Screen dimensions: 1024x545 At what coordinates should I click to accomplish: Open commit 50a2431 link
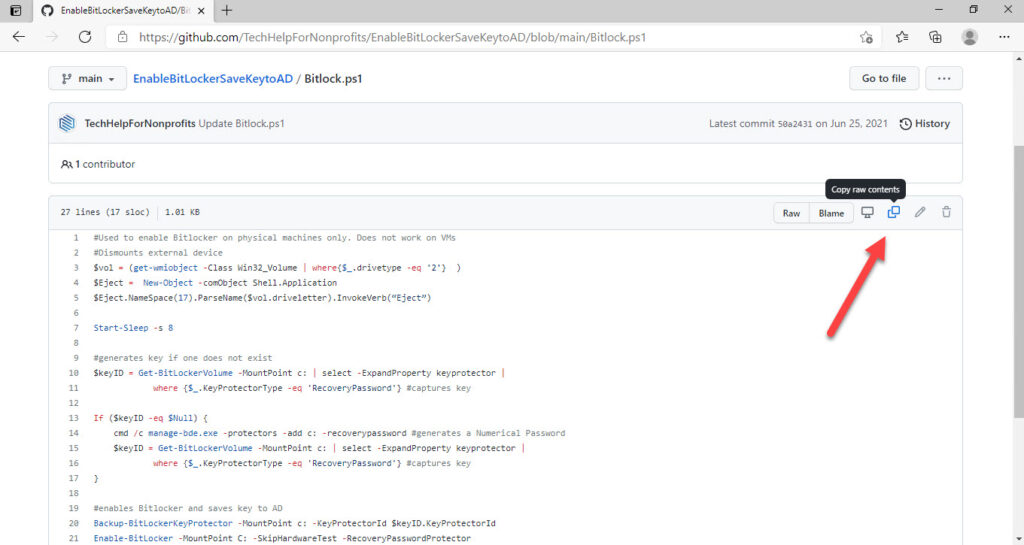tap(795, 124)
